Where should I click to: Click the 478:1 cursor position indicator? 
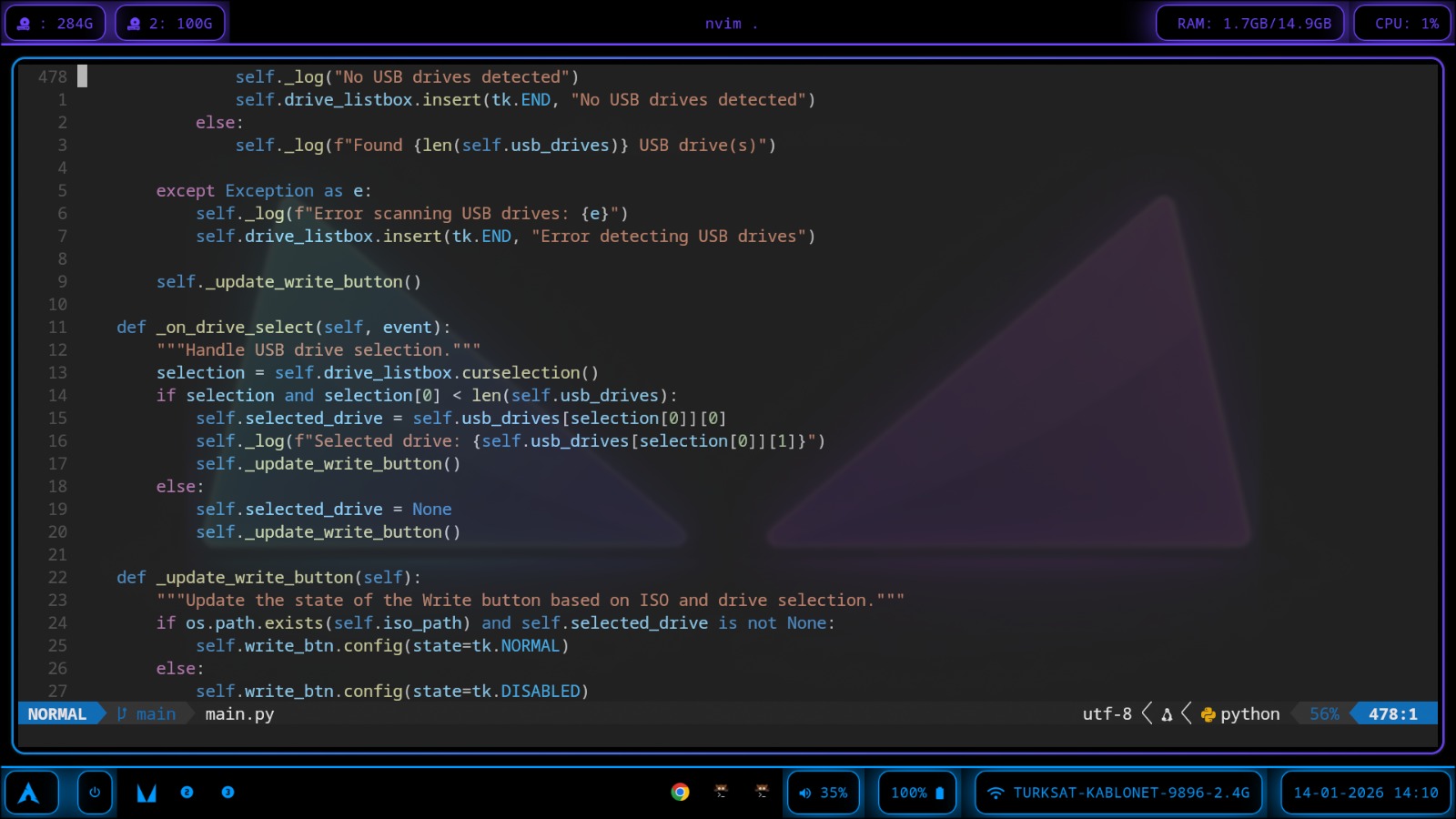pyautogui.click(x=1392, y=713)
